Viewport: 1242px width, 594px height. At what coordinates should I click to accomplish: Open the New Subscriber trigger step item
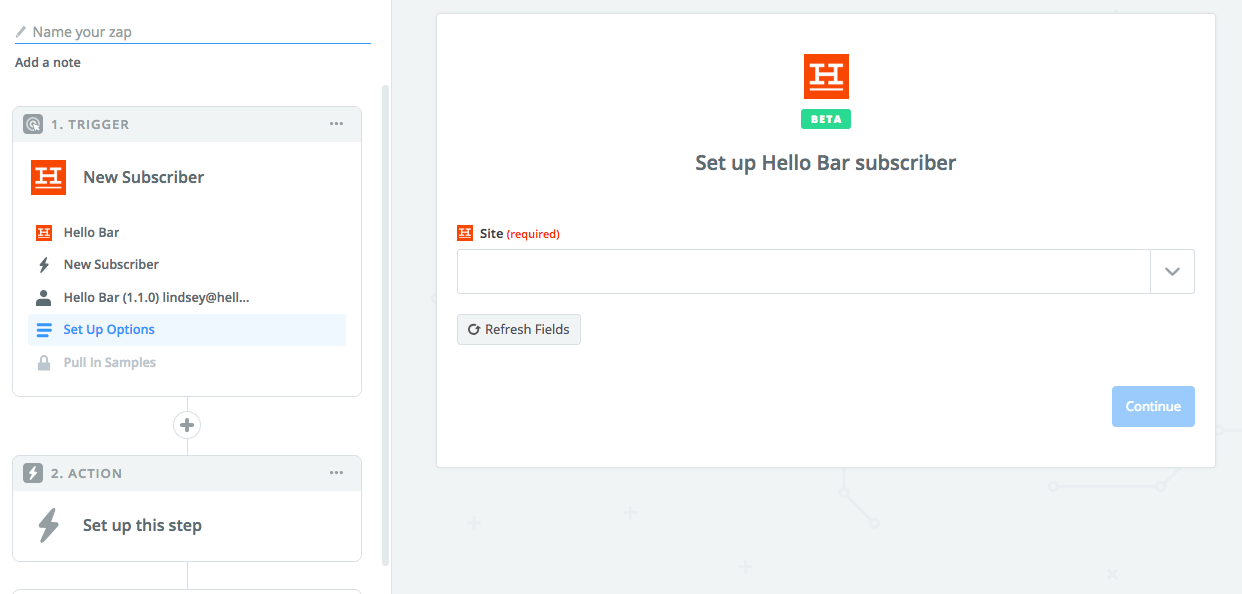(111, 265)
